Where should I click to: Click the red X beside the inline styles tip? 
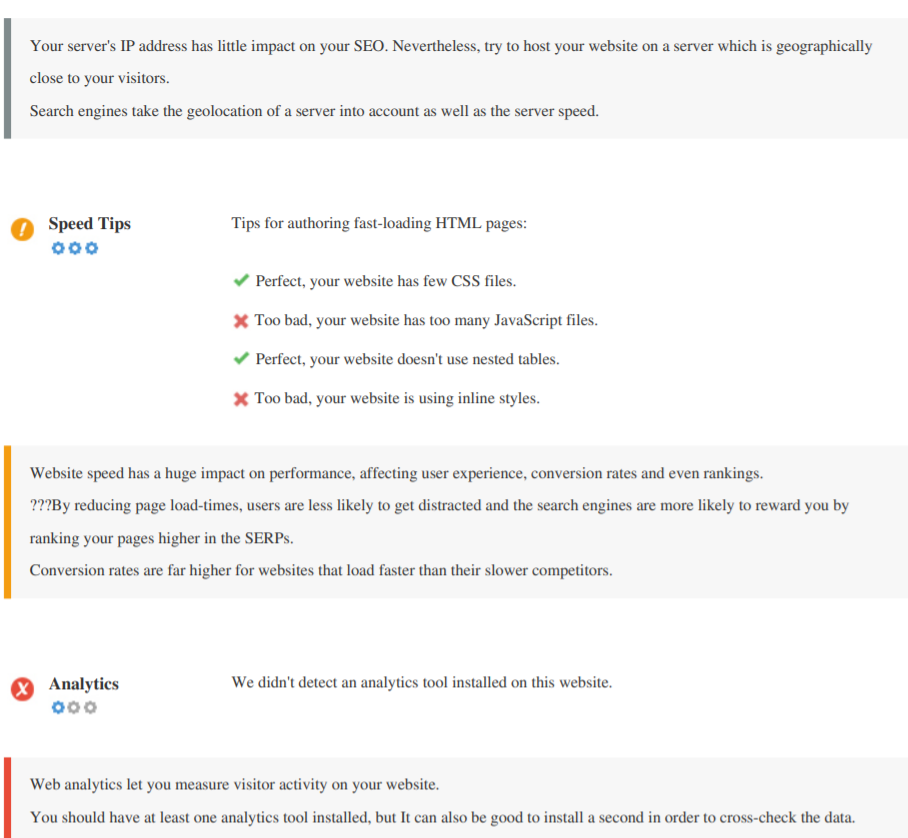pyautogui.click(x=241, y=399)
